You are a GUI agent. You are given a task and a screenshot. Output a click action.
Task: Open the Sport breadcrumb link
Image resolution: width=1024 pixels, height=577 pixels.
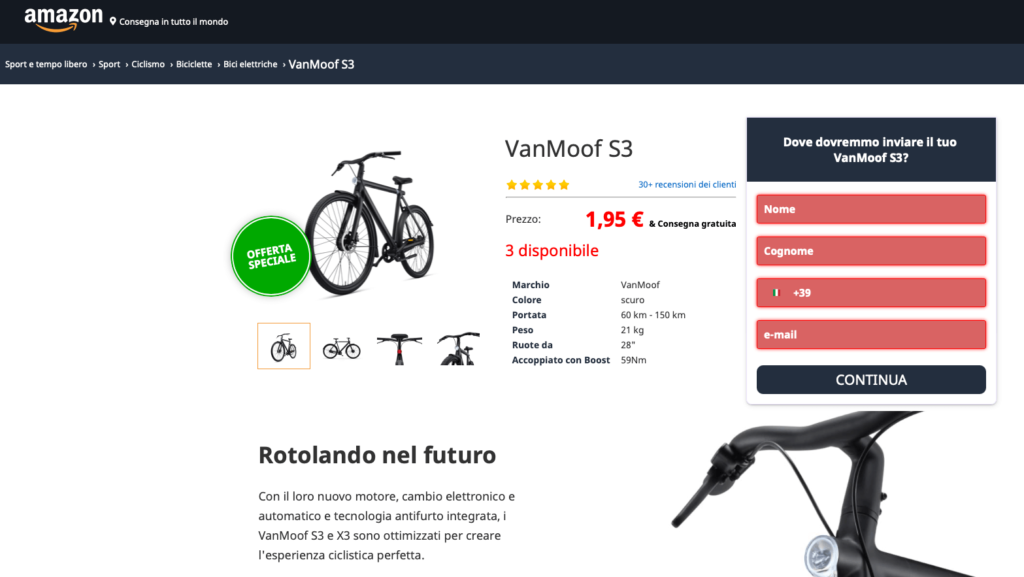point(109,64)
